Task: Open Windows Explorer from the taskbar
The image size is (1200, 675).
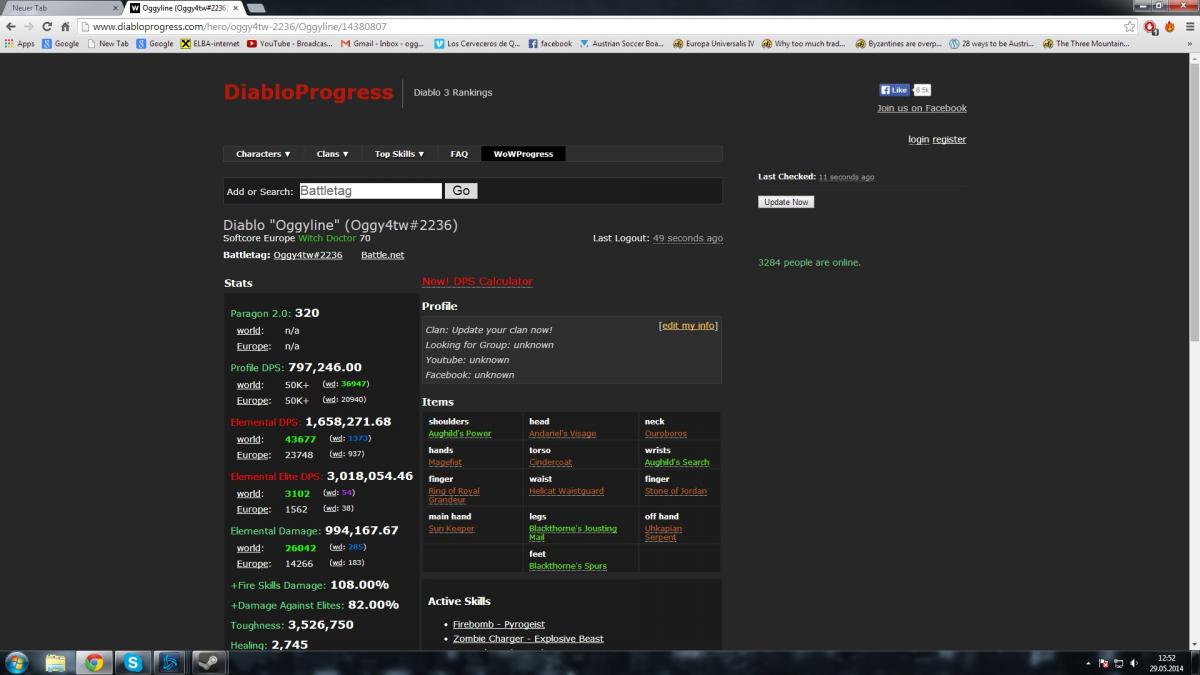Action: click(x=55, y=662)
